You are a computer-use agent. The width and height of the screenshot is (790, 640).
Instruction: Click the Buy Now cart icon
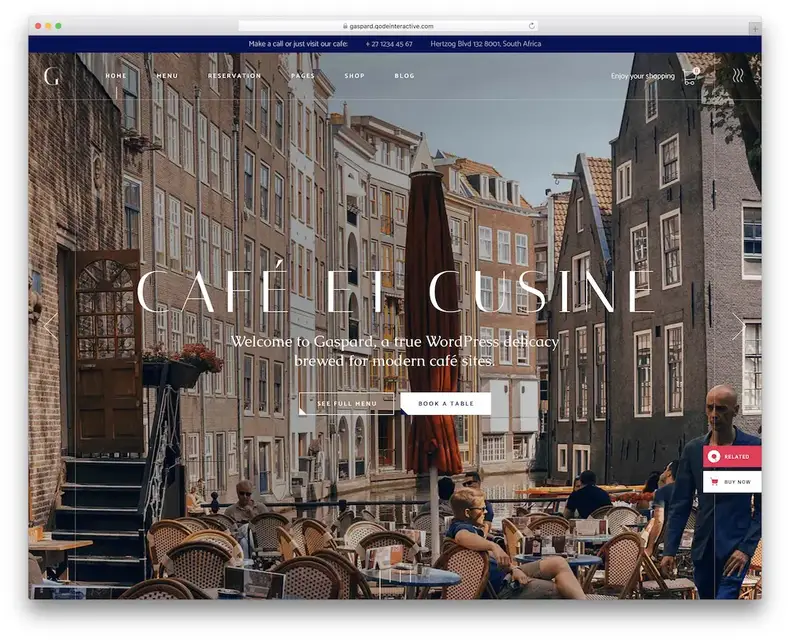pos(714,482)
